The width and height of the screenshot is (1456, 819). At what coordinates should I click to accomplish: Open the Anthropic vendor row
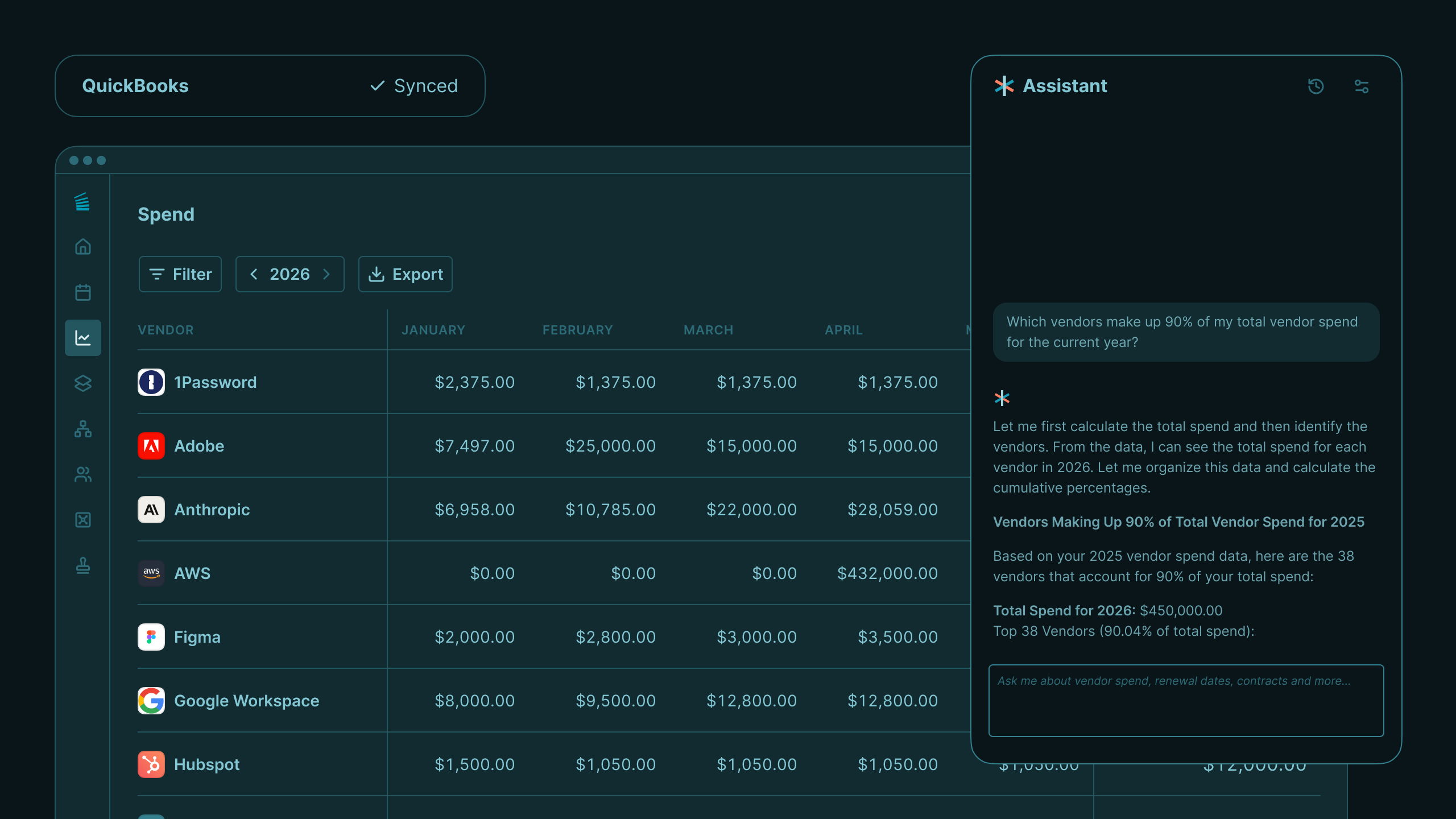212,510
